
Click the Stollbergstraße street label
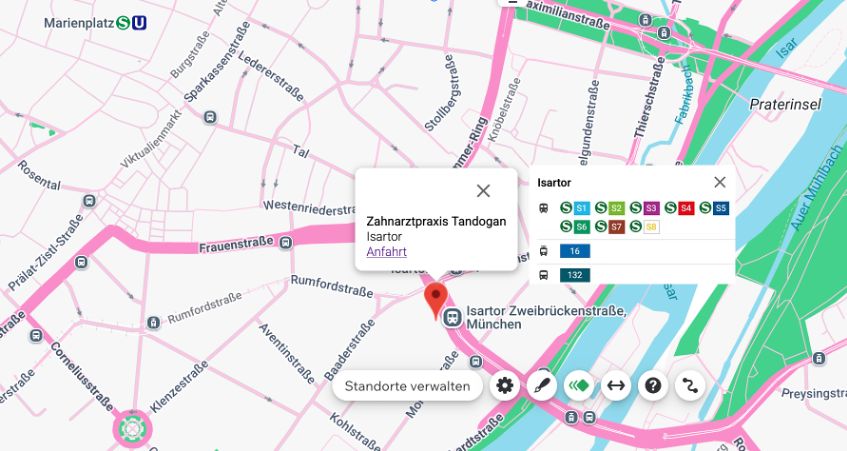coord(443,93)
